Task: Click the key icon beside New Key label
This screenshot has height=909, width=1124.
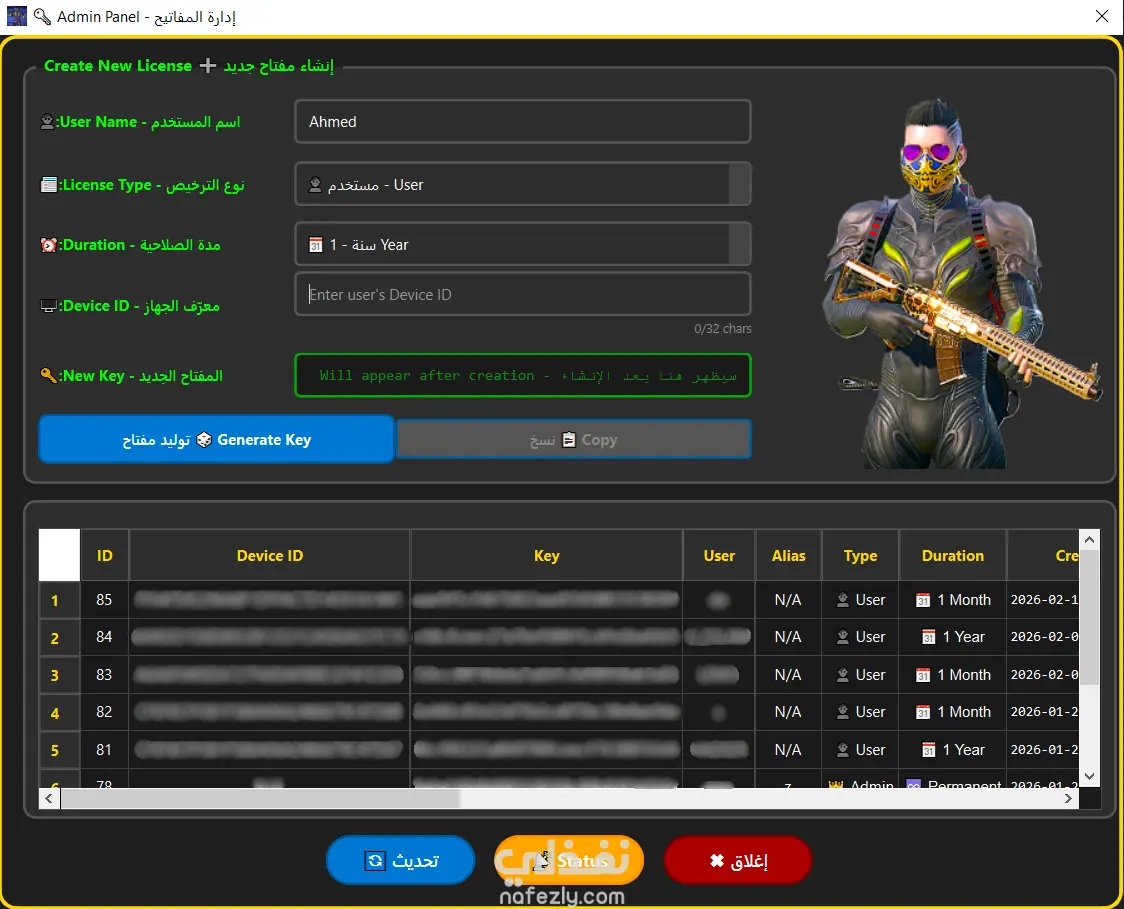Action: click(48, 375)
